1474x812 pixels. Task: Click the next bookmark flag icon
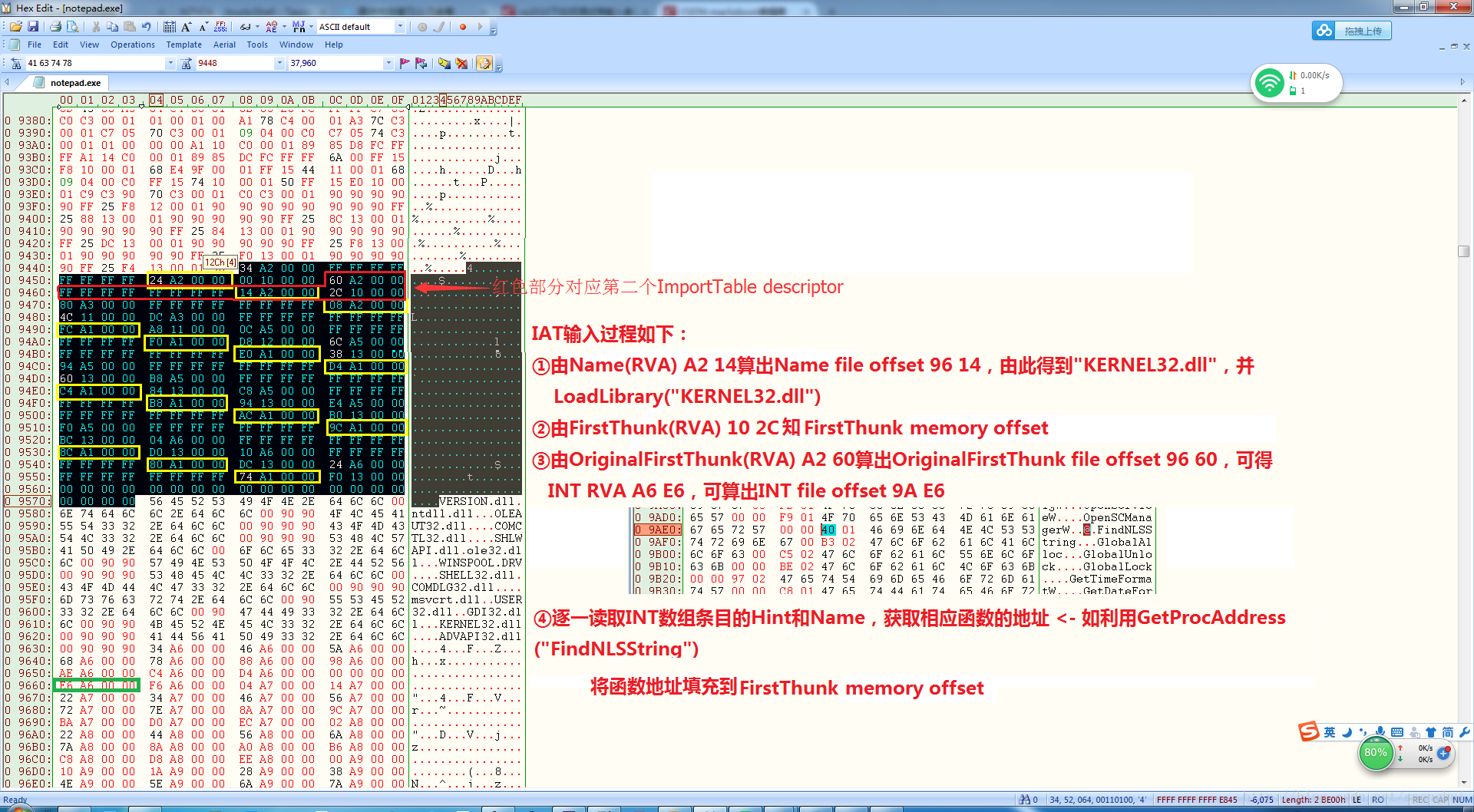coord(421,63)
